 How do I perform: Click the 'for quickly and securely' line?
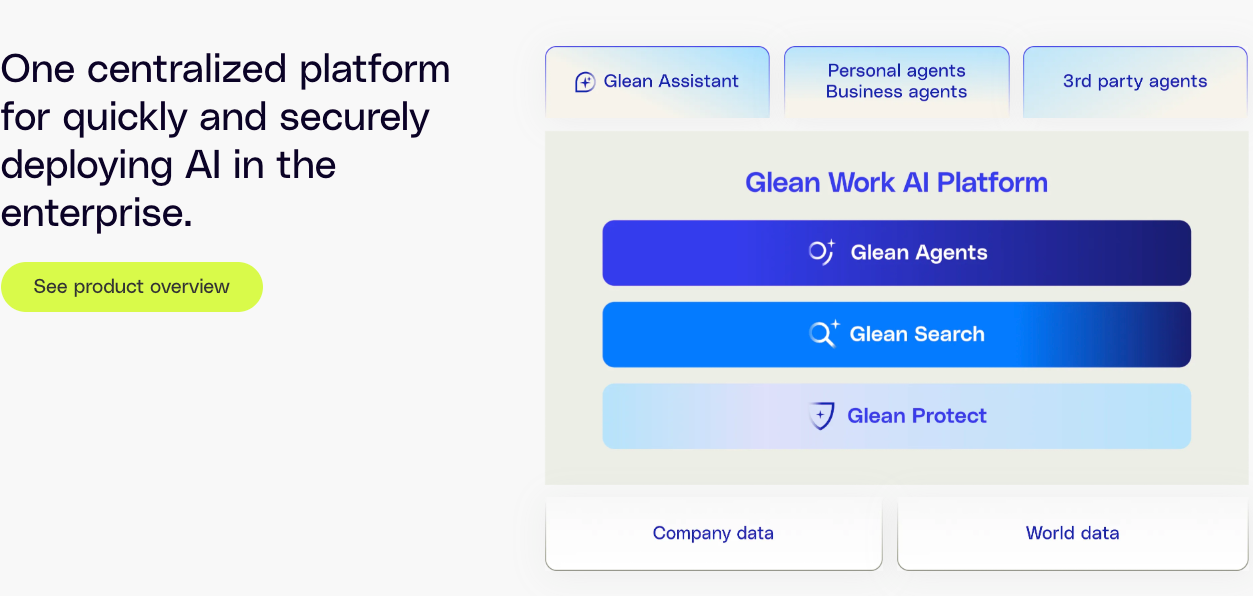(x=215, y=117)
